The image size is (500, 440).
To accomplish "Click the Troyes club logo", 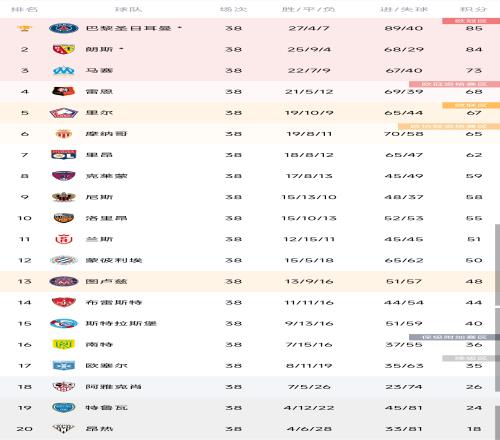I will 64,408.
